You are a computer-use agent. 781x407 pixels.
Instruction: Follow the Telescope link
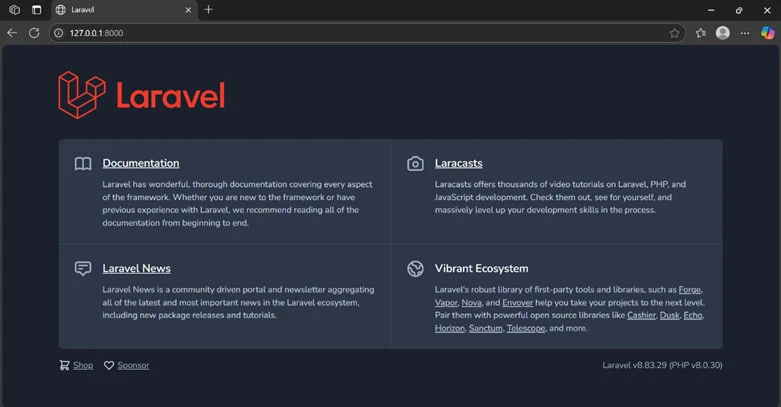(526, 328)
